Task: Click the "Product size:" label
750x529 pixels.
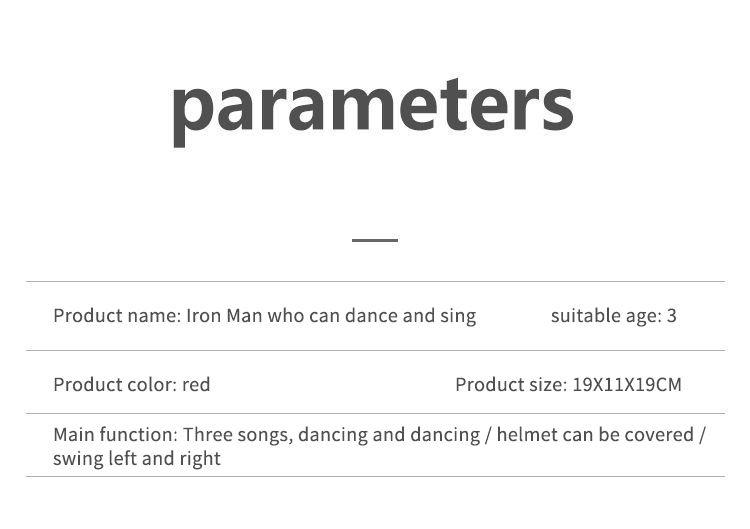Action: point(510,385)
